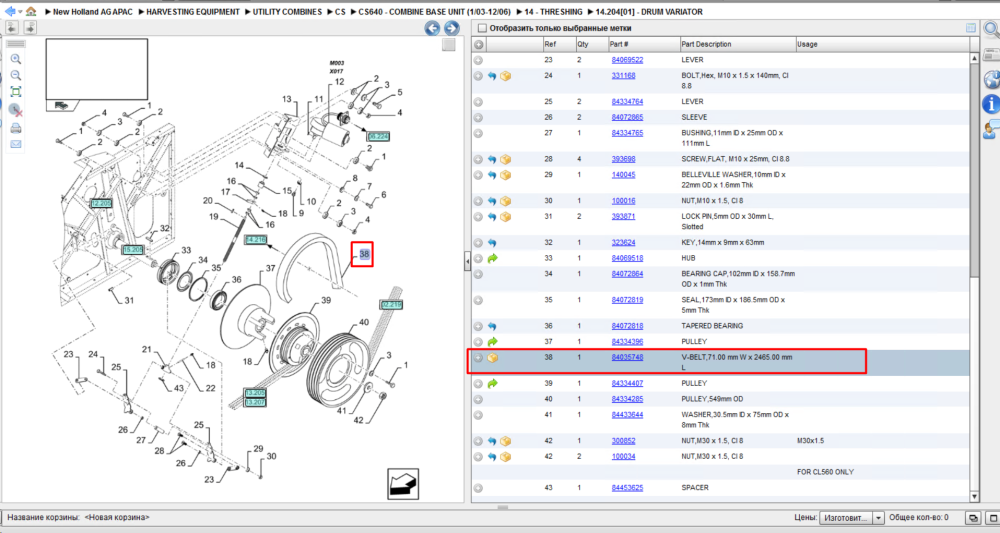This screenshot has height=533, width=1000.
Task: Open the prices dropdown in status bar
Action: click(878, 518)
